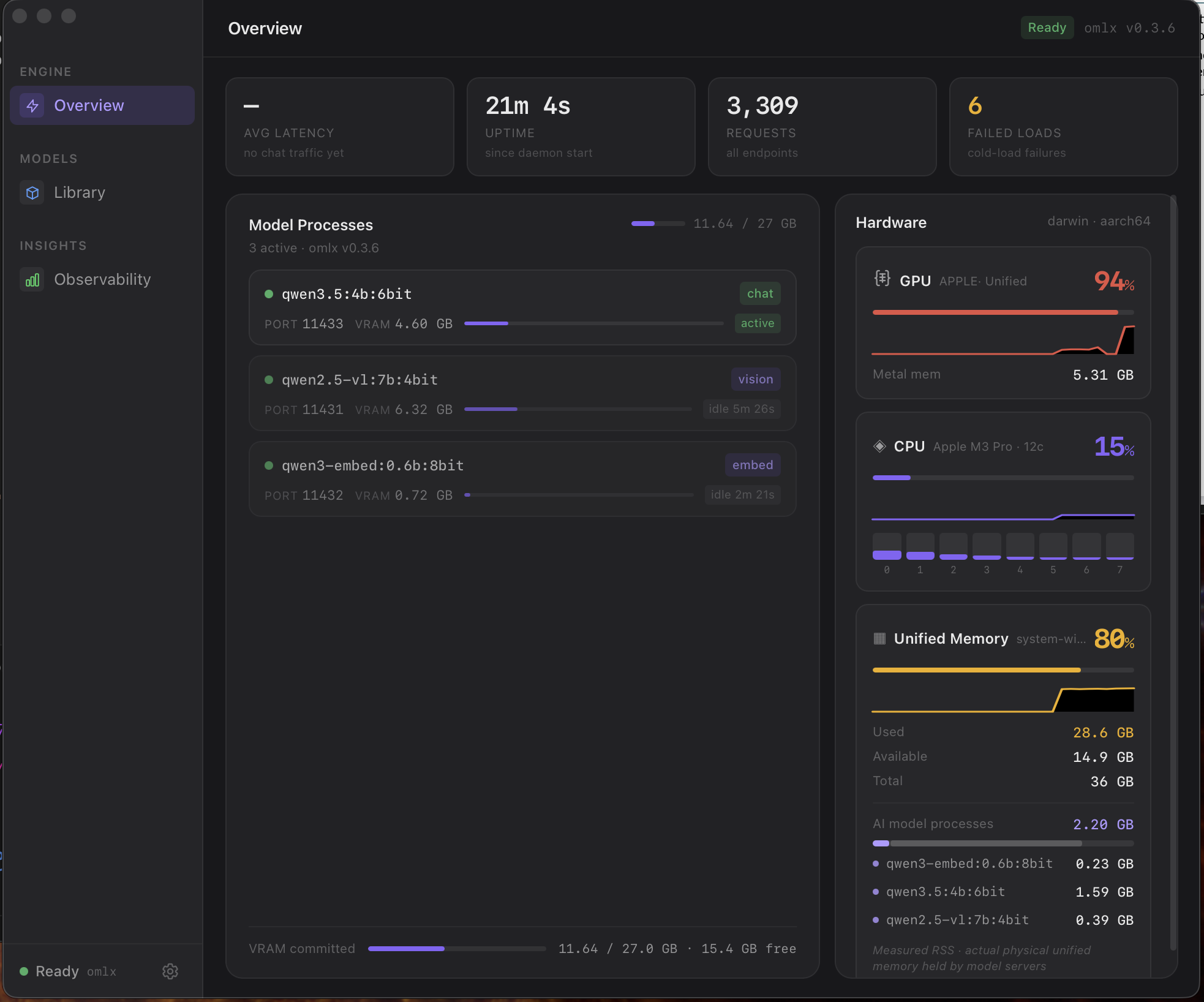This screenshot has height=1002, width=1204.
Task: Open the Observability sidebar item
Action: coord(102,279)
